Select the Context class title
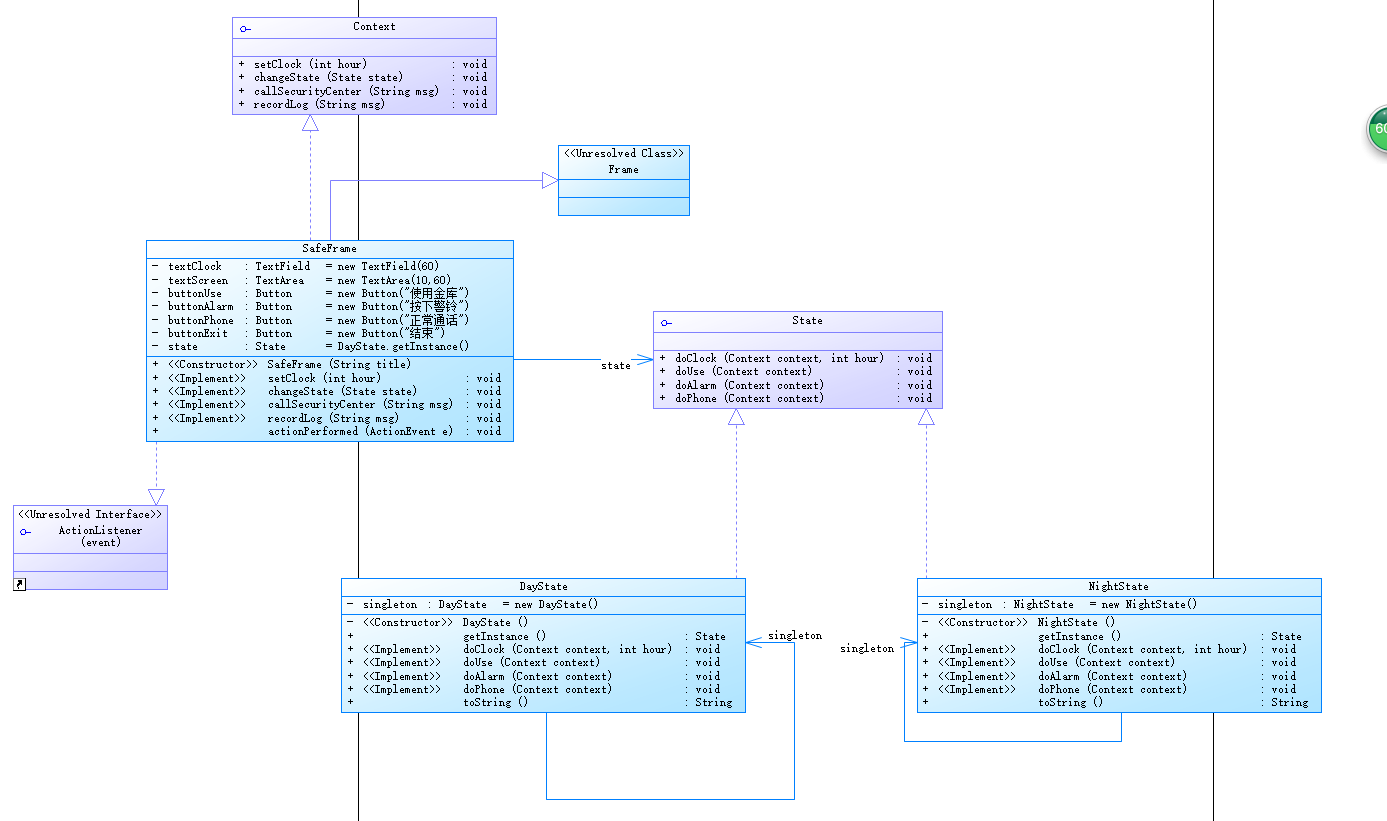This screenshot has height=821, width=1387. (374, 27)
